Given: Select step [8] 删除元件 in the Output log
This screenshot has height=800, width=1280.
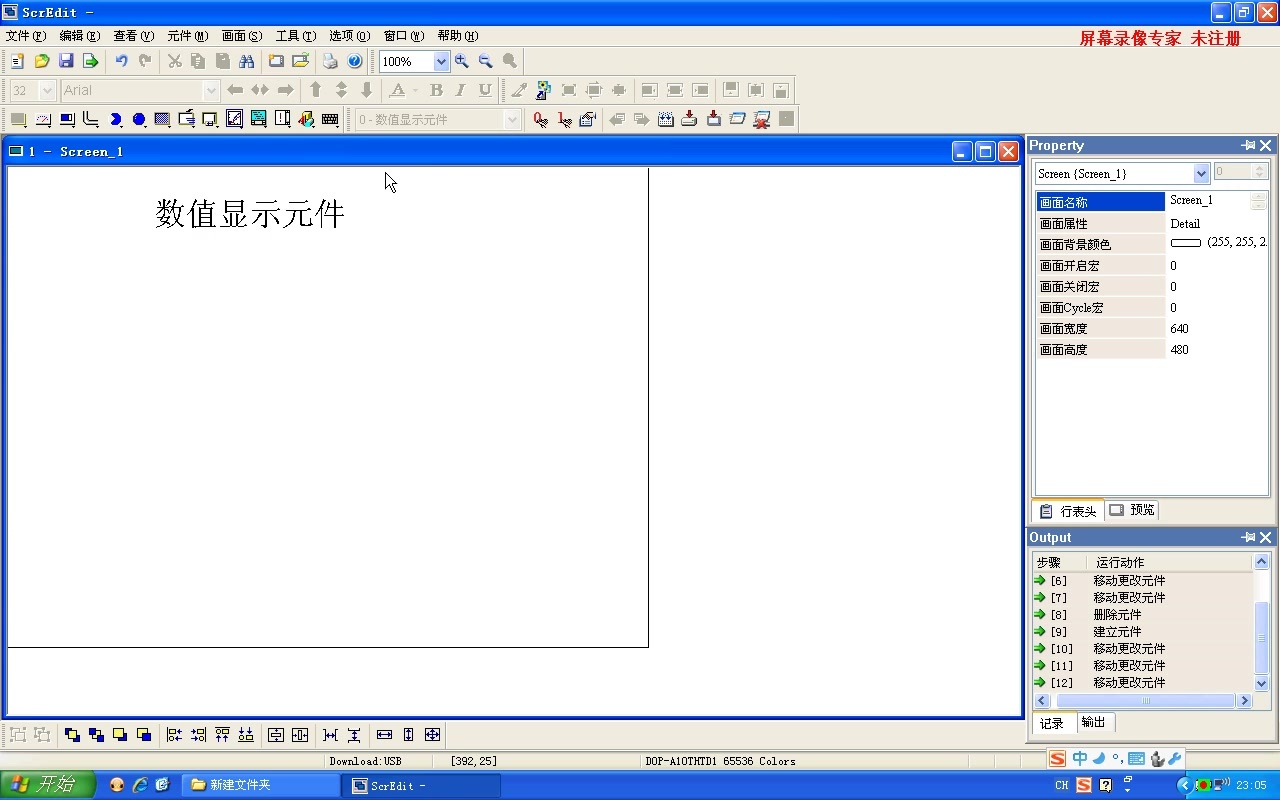Looking at the screenshot, I should pos(1142,615).
